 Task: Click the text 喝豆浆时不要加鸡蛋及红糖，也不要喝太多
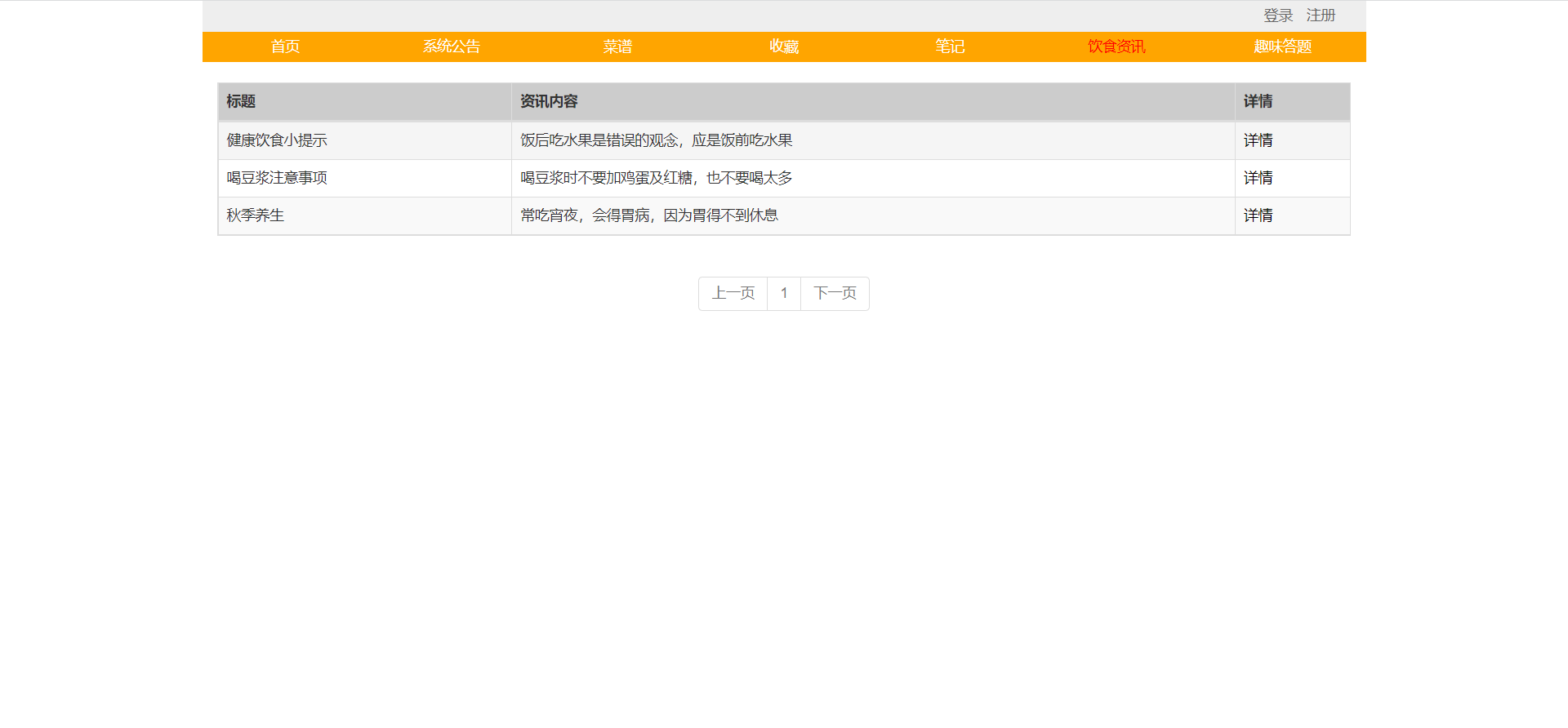(657, 178)
